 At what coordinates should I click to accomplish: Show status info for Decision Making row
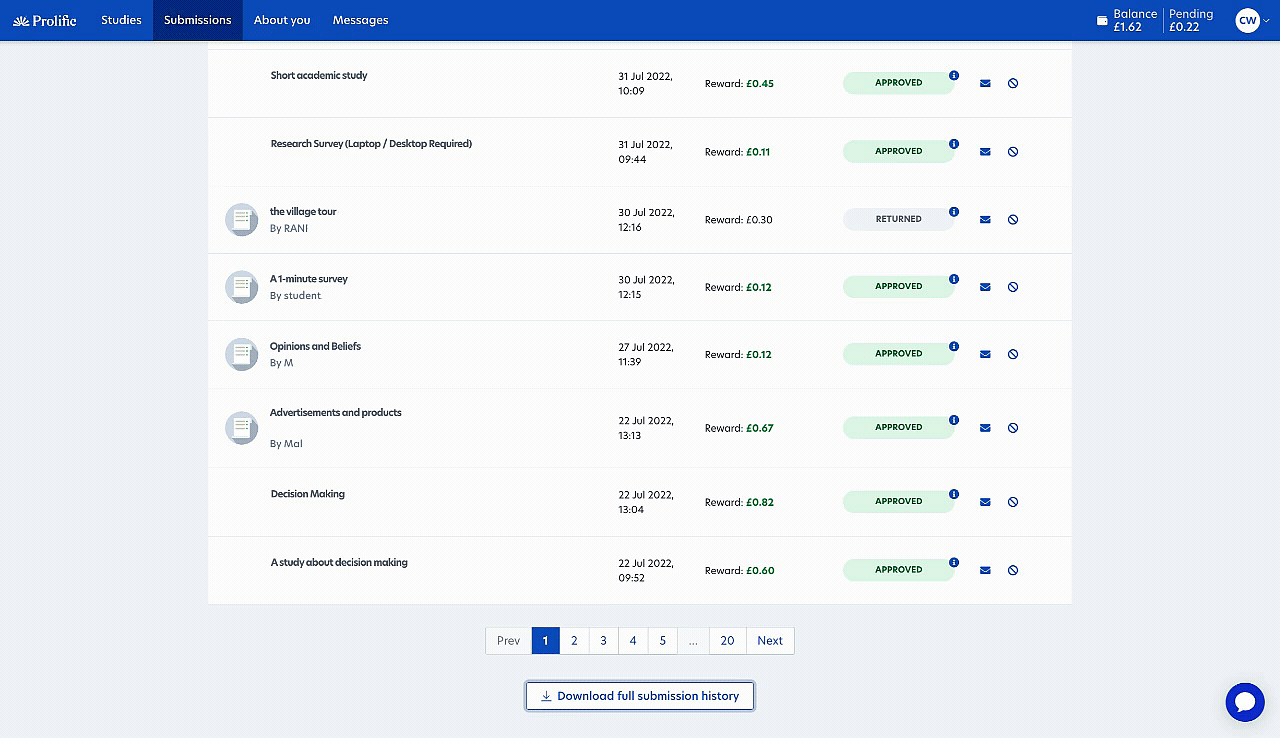954,494
